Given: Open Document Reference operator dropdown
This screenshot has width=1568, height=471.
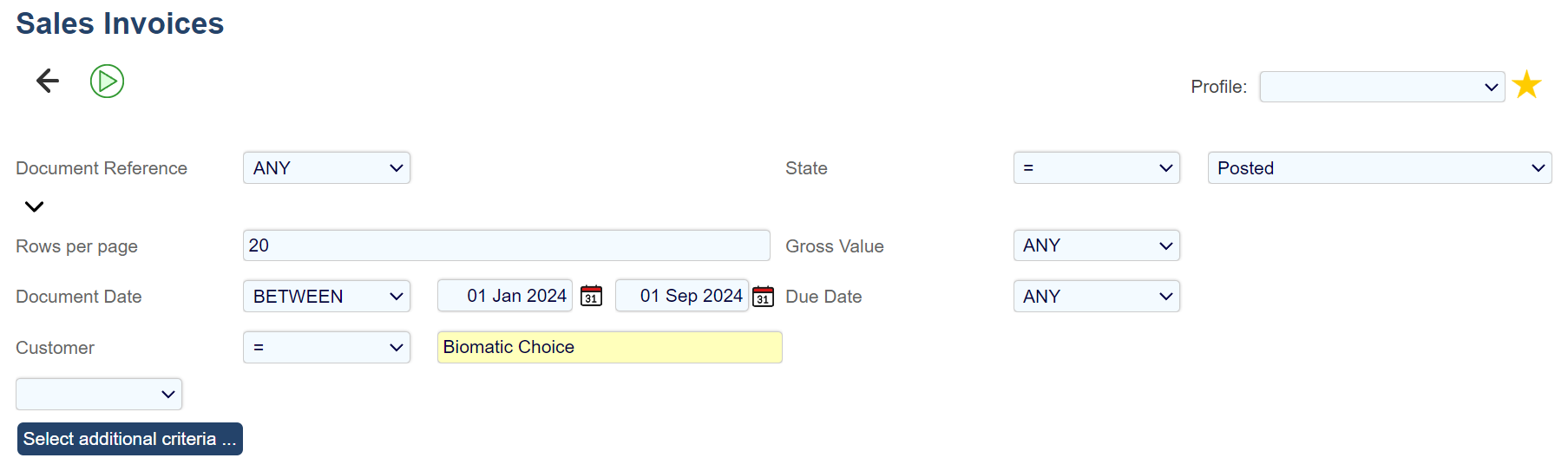Looking at the screenshot, I should [326, 168].
